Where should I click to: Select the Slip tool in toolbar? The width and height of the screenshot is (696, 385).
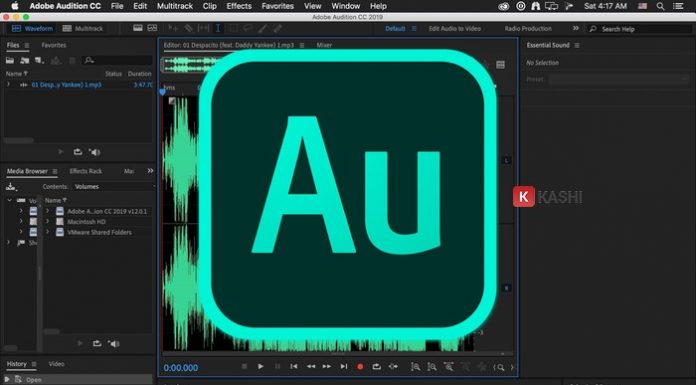(203, 28)
